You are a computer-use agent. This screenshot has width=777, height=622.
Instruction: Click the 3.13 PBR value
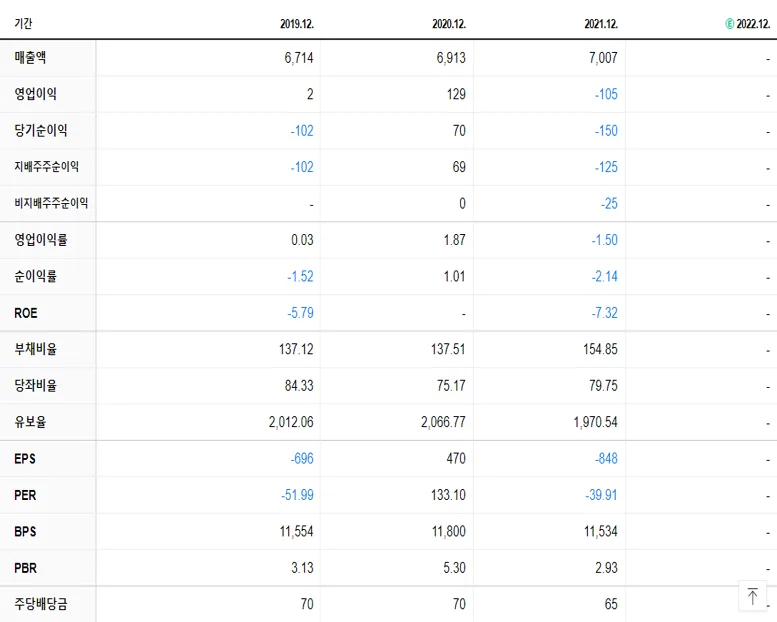coord(302,568)
